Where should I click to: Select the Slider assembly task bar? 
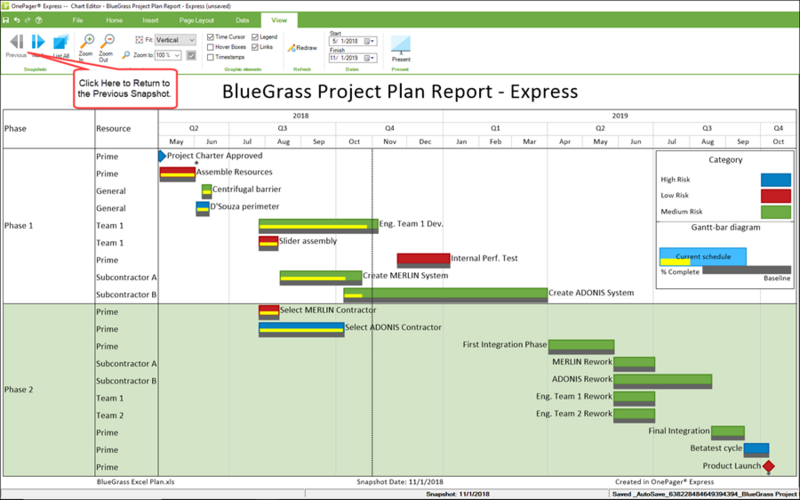click(x=268, y=243)
